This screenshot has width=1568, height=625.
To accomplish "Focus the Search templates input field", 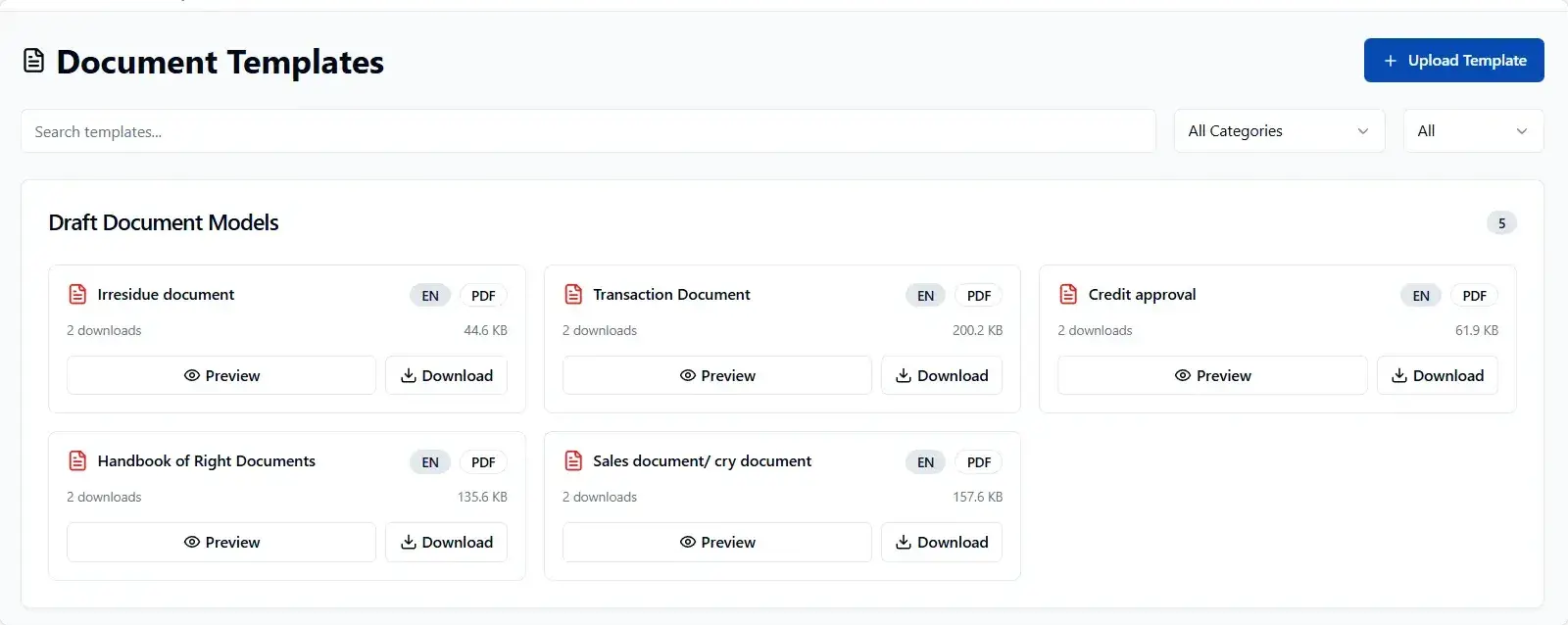I will (588, 131).
